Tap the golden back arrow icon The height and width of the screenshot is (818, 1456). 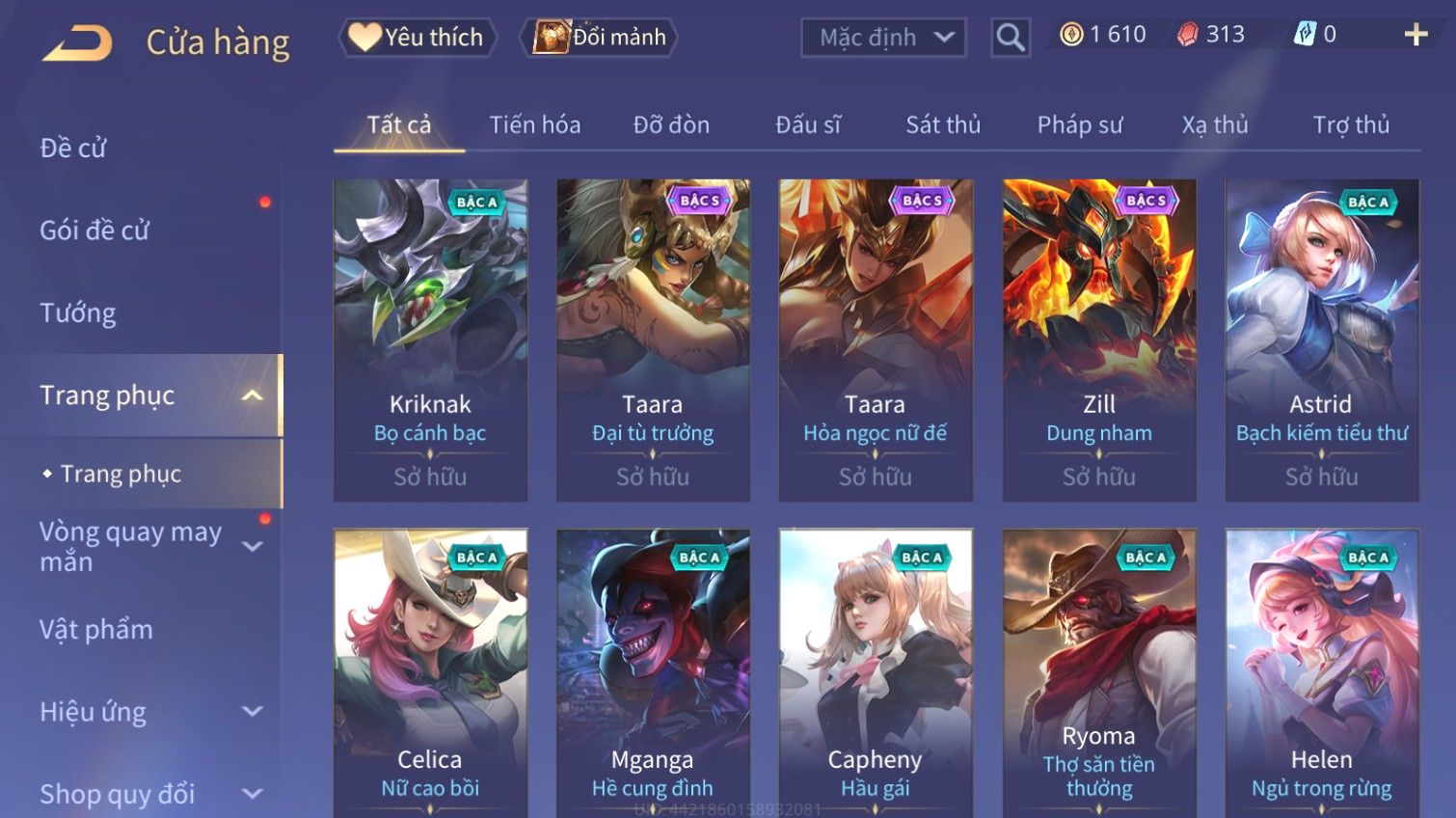77,42
